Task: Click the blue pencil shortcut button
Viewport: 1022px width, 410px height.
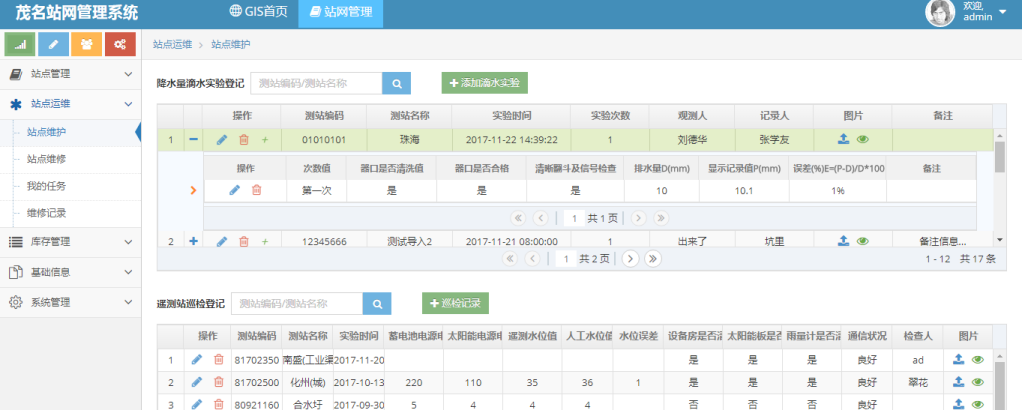Action: 53,44
